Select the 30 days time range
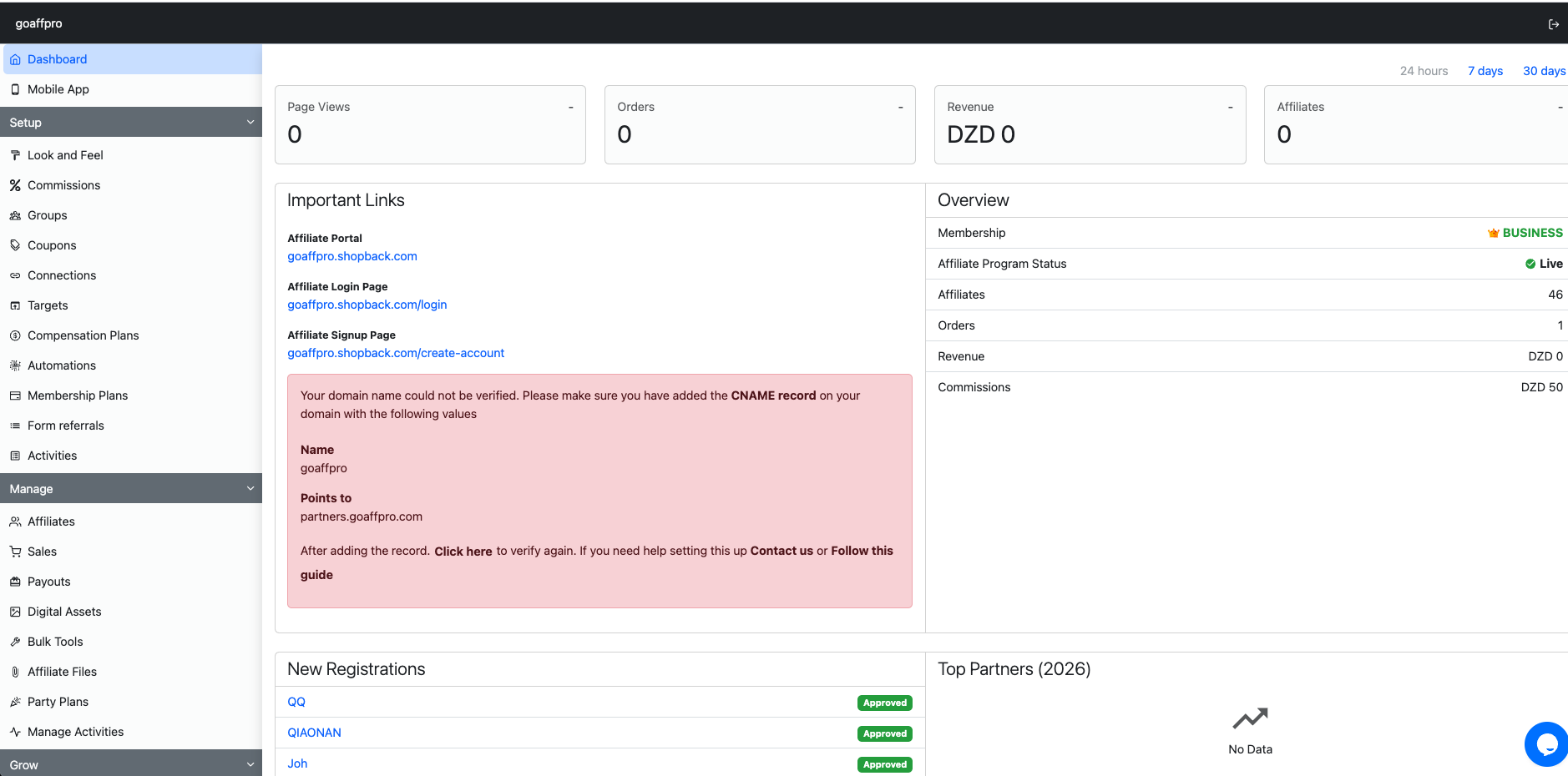The image size is (1568, 776). pyautogui.click(x=1544, y=71)
